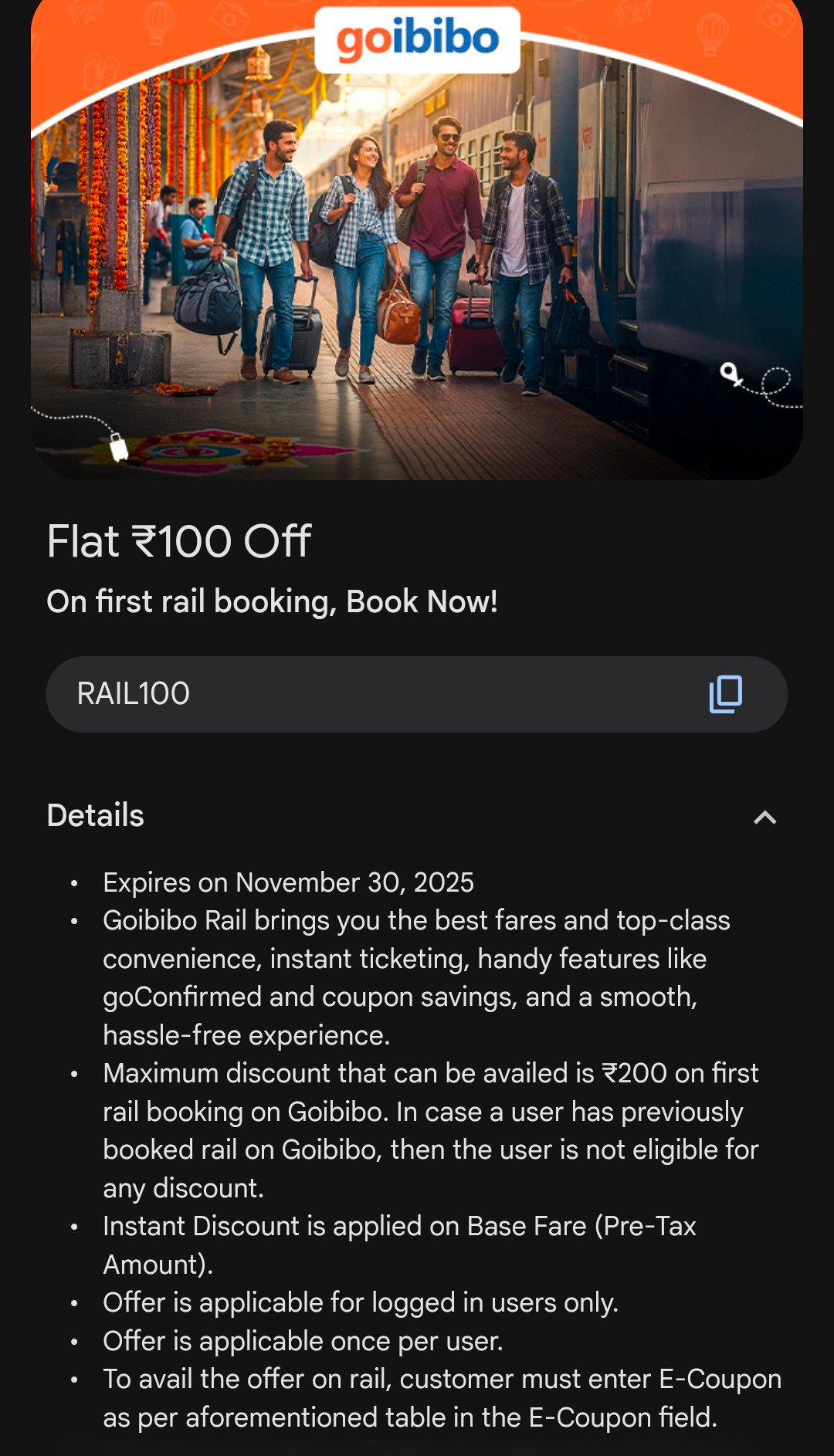The width and height of the screenshot is (834, 1456).
Task: Open the railway platform travelers banner photo
Action: coord(417,255)
